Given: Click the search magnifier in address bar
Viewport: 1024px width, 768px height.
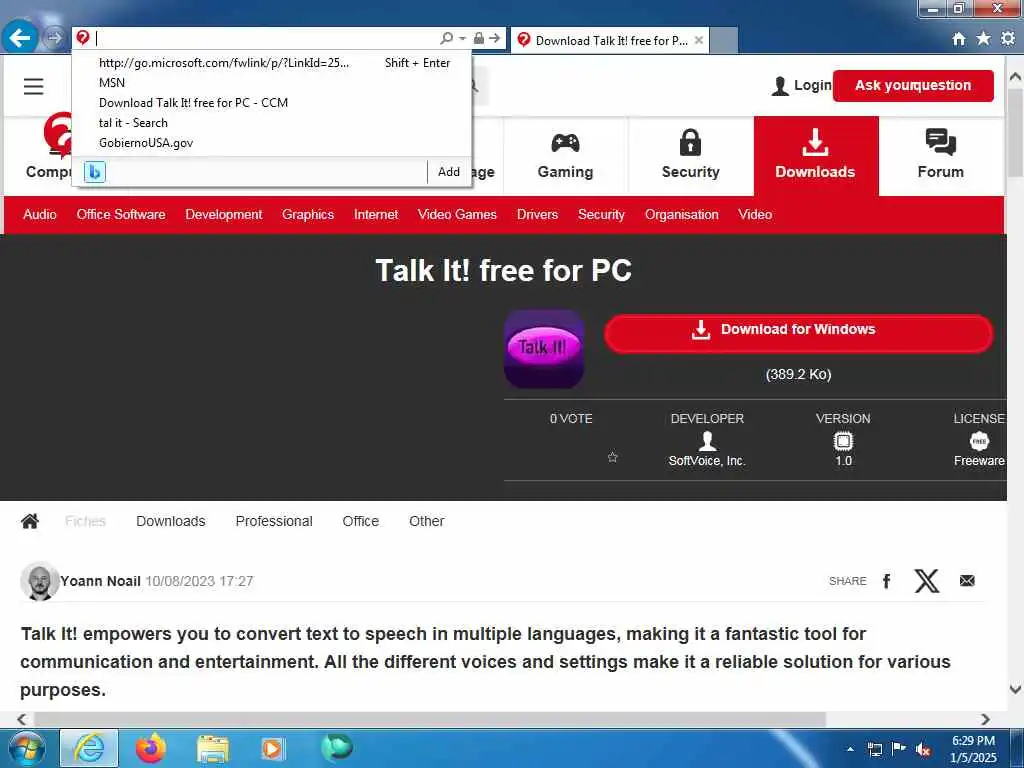Looking at the screenshot, I should [x=447, y=39].
